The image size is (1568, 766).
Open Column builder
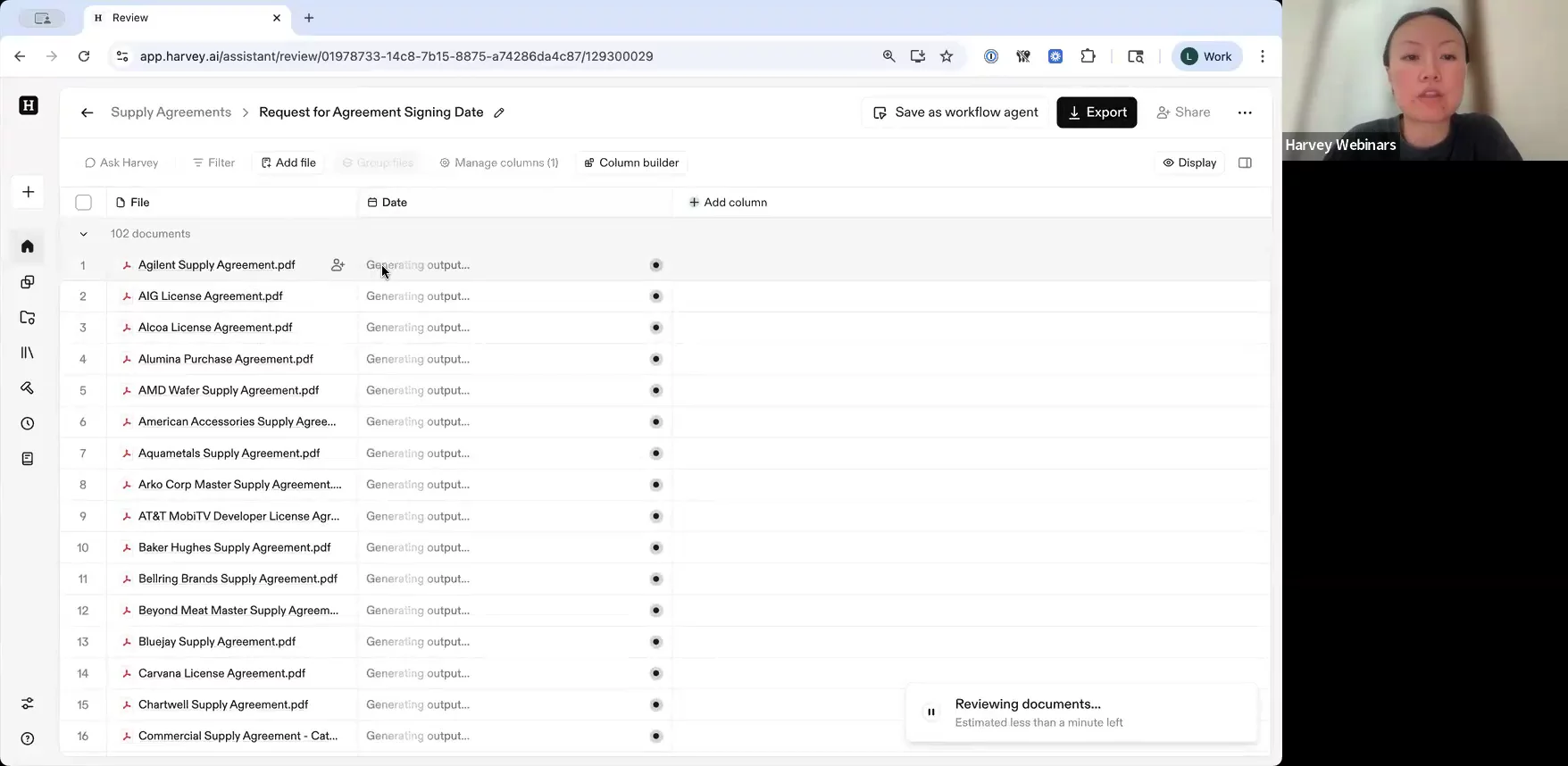[631, 162]
